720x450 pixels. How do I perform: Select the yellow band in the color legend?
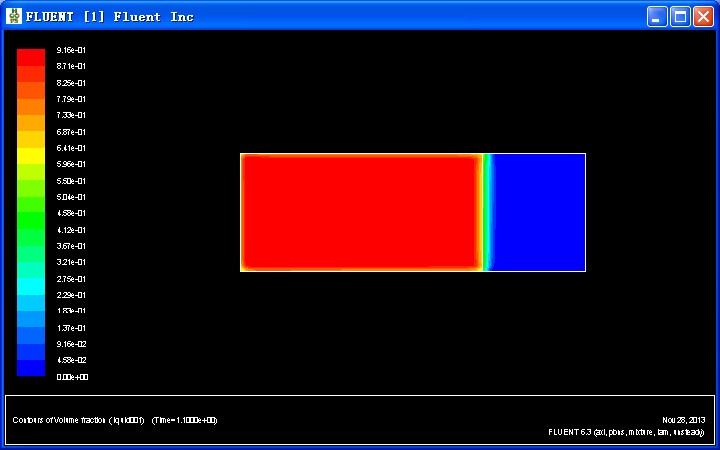(x=31, y=155)
